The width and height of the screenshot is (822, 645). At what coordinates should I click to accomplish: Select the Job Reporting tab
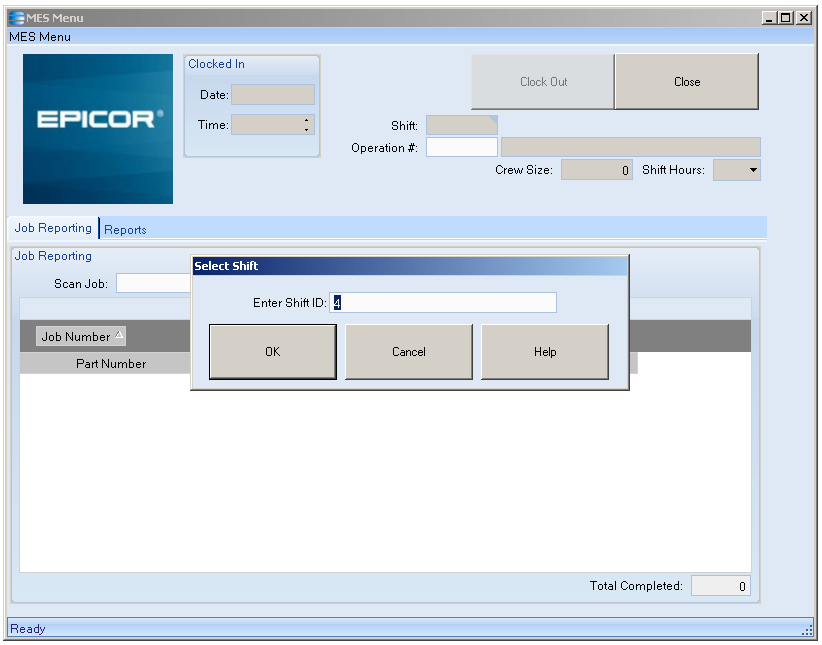click(53, 228)
